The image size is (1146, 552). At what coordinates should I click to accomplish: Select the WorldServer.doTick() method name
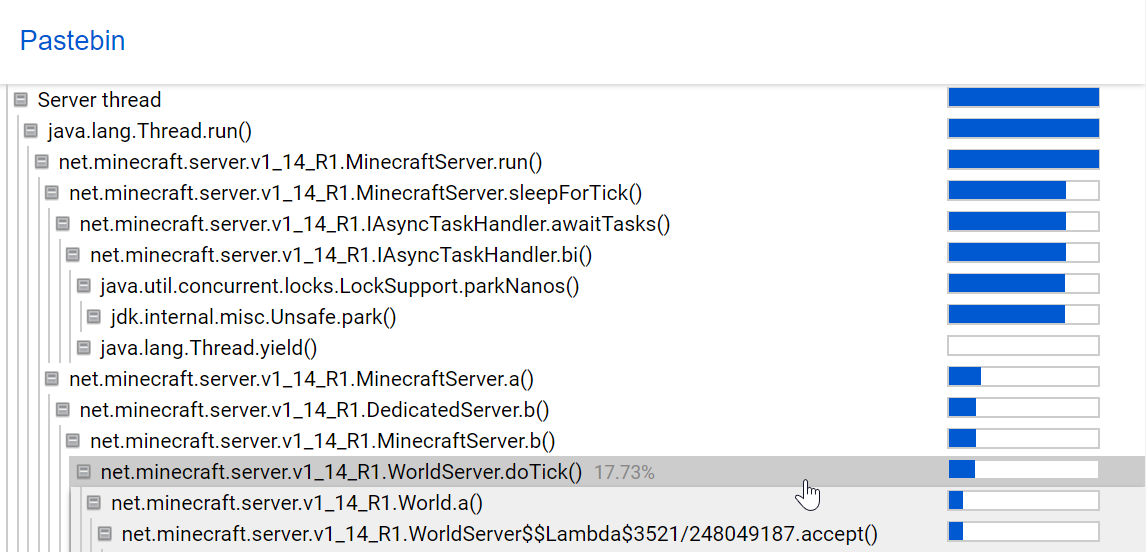(341, 472)
